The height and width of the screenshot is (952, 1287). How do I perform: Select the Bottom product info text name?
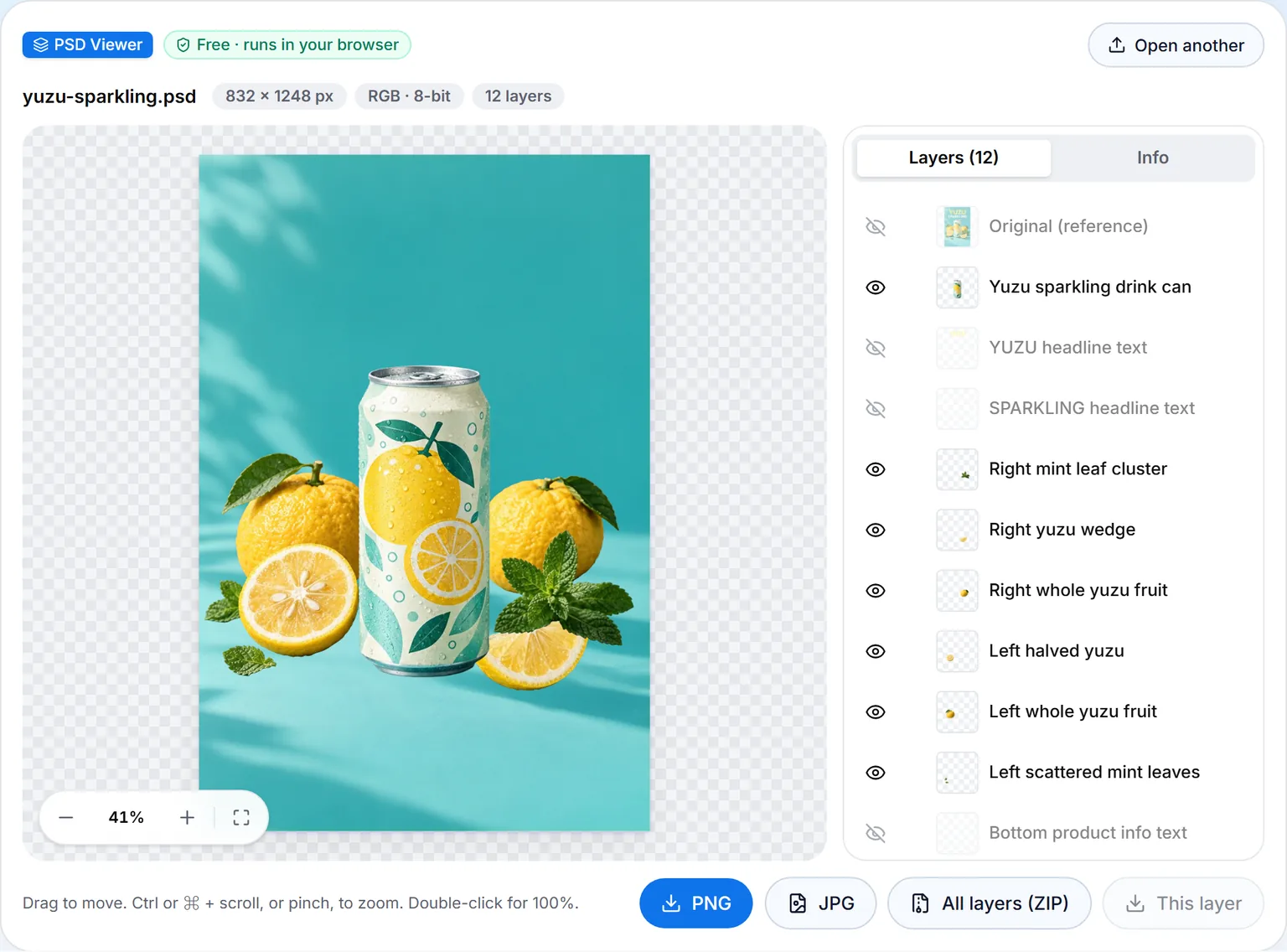[1088, 833]
